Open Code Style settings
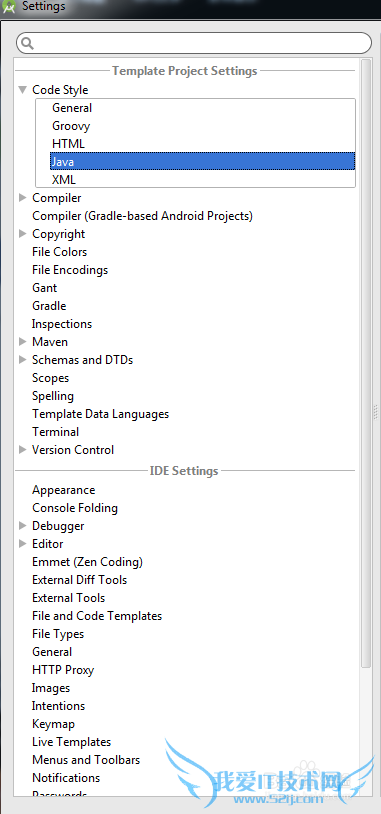This screenshot has height=814, width=381. pyautogui.click(x=60, y=90)
